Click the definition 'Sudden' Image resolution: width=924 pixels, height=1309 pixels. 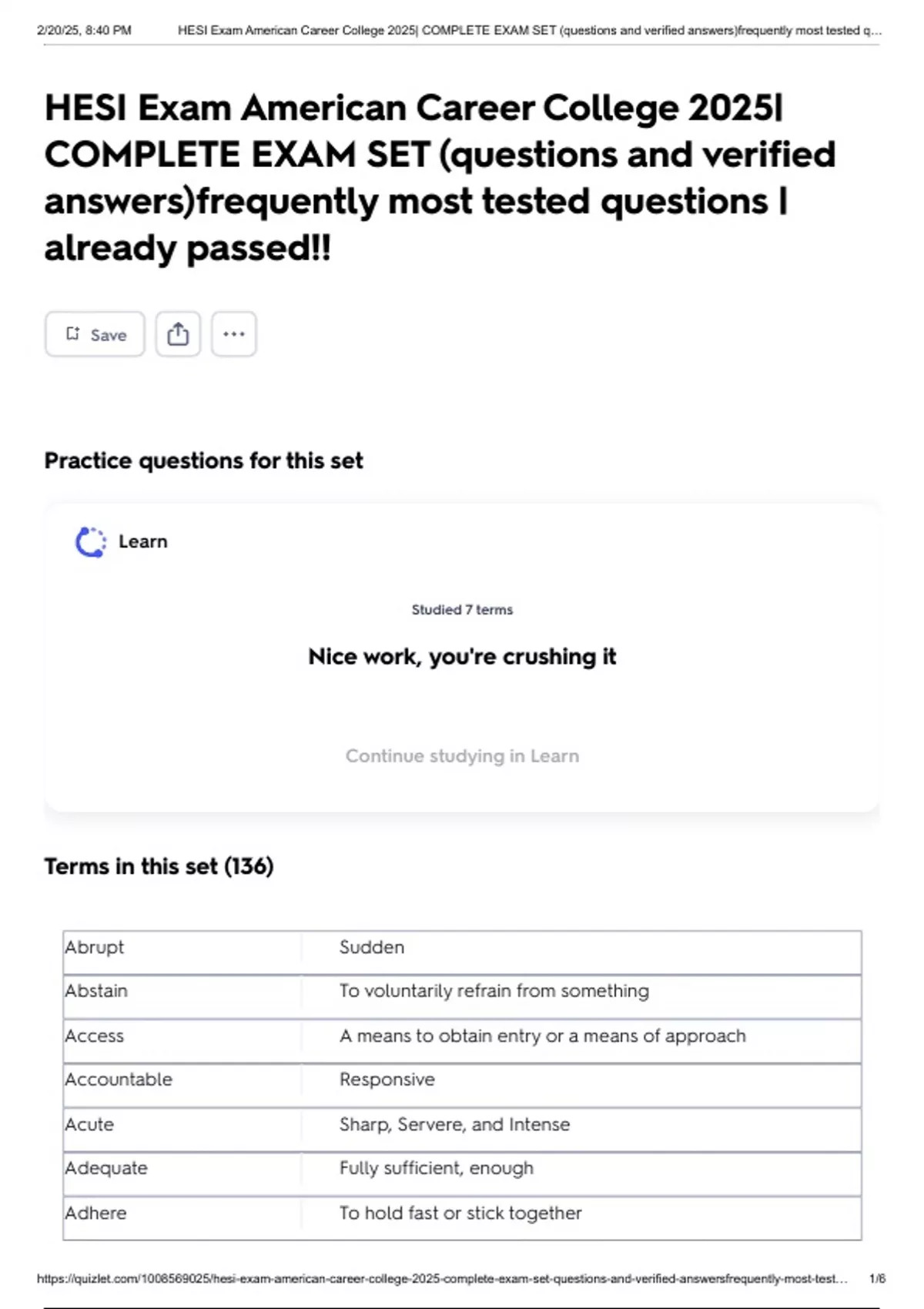tap(372, 947)
